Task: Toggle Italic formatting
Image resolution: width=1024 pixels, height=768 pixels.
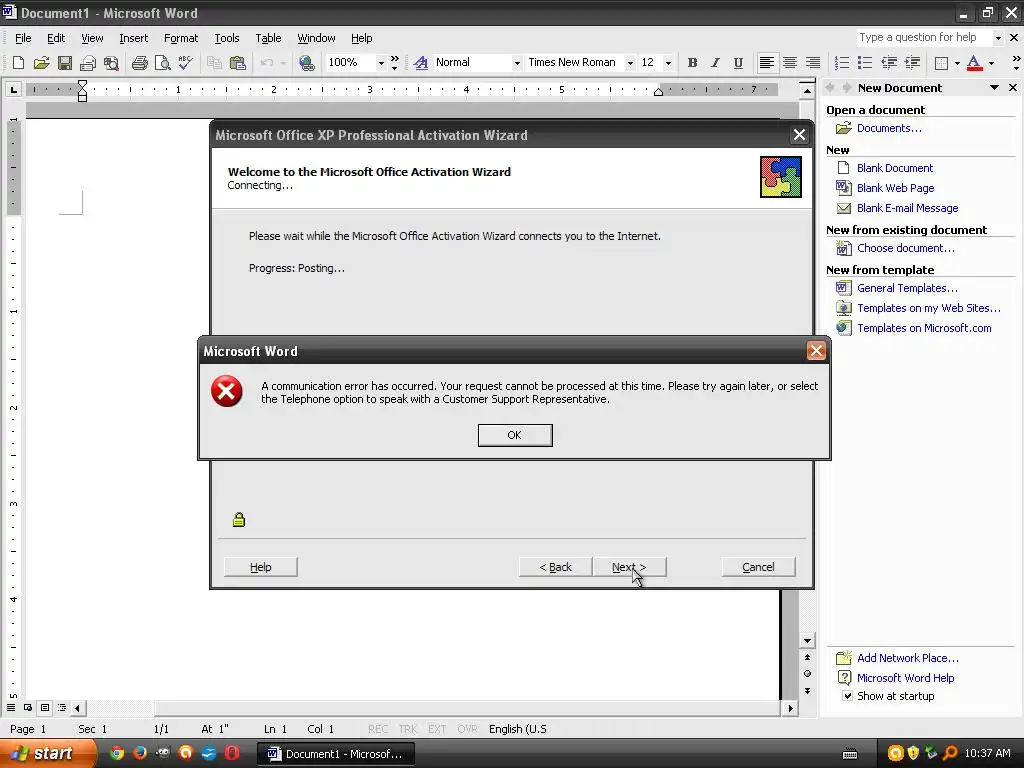Action: 715,63
